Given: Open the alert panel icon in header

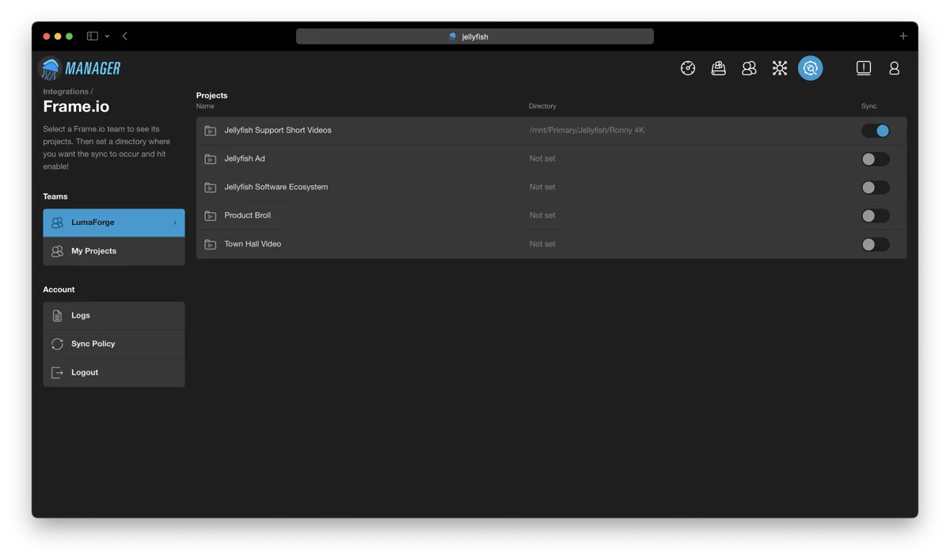Looking at the screenshot, I should (863, 68).
